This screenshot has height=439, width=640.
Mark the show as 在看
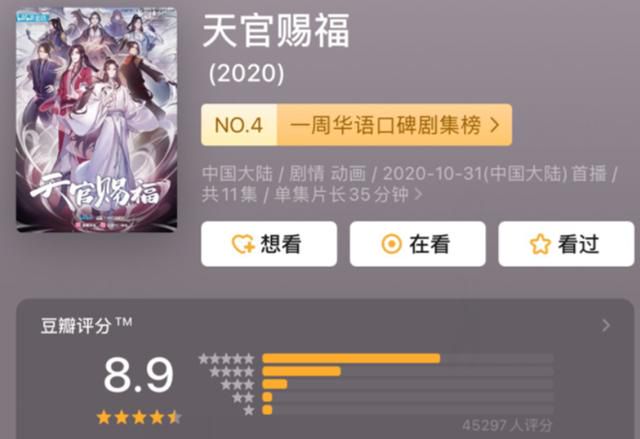pos(418,244)
